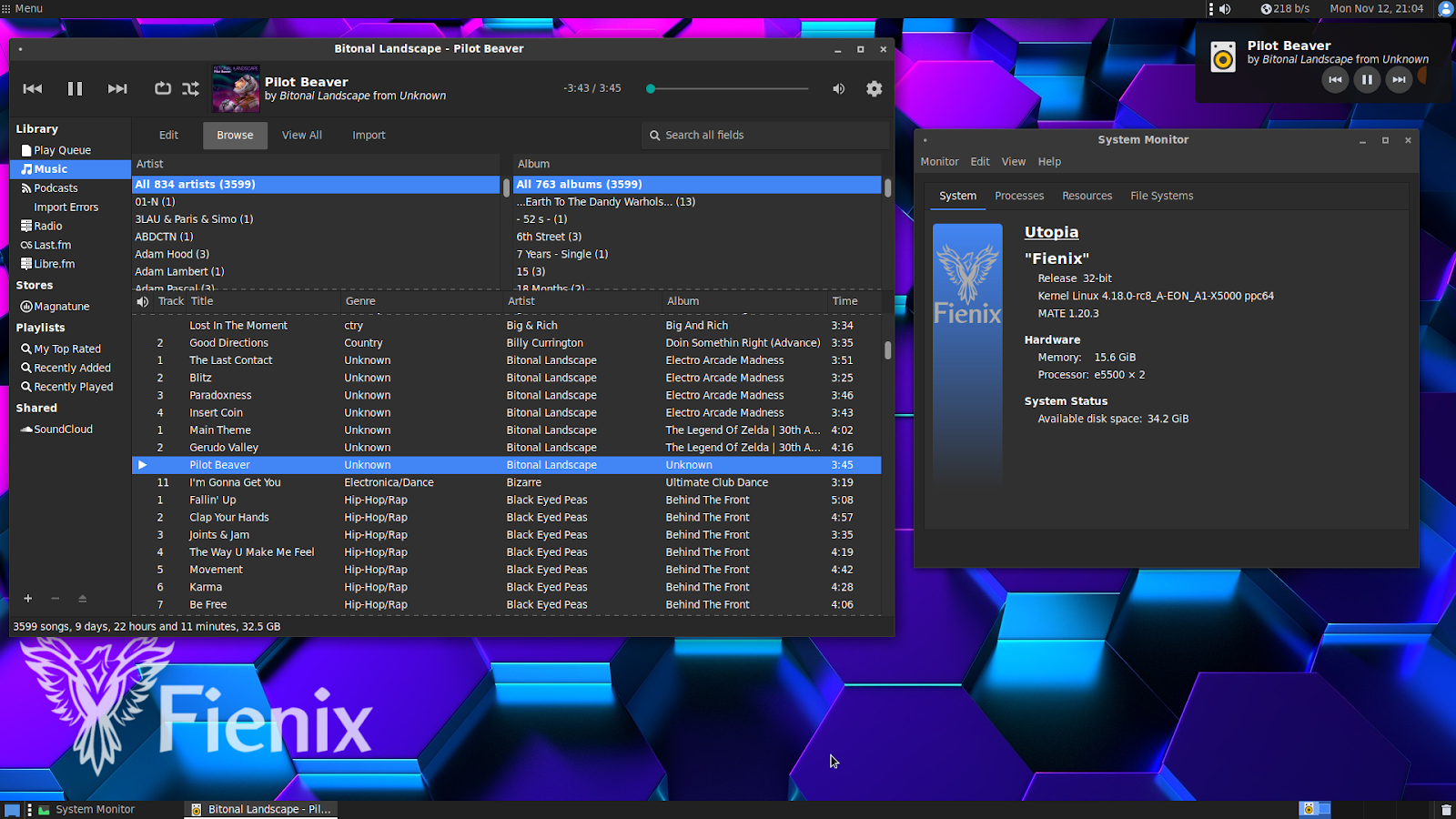Click the Import button
1456x819 pixels.
point(369,135)
